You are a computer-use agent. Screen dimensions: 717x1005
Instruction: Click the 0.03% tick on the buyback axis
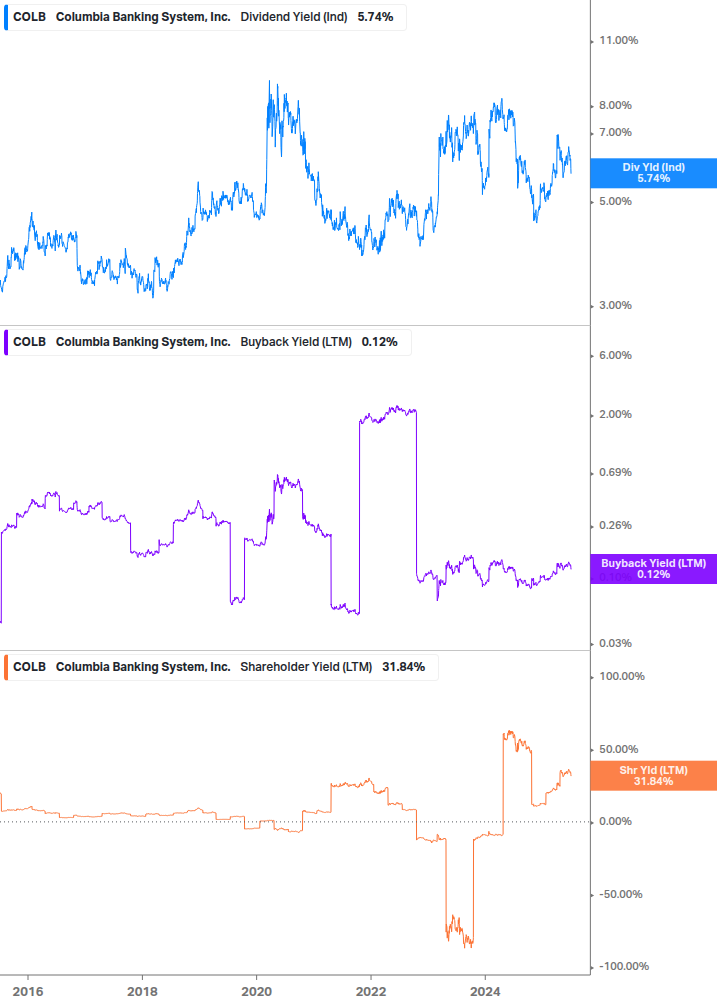pyautogui.click(x=615, y=644)
